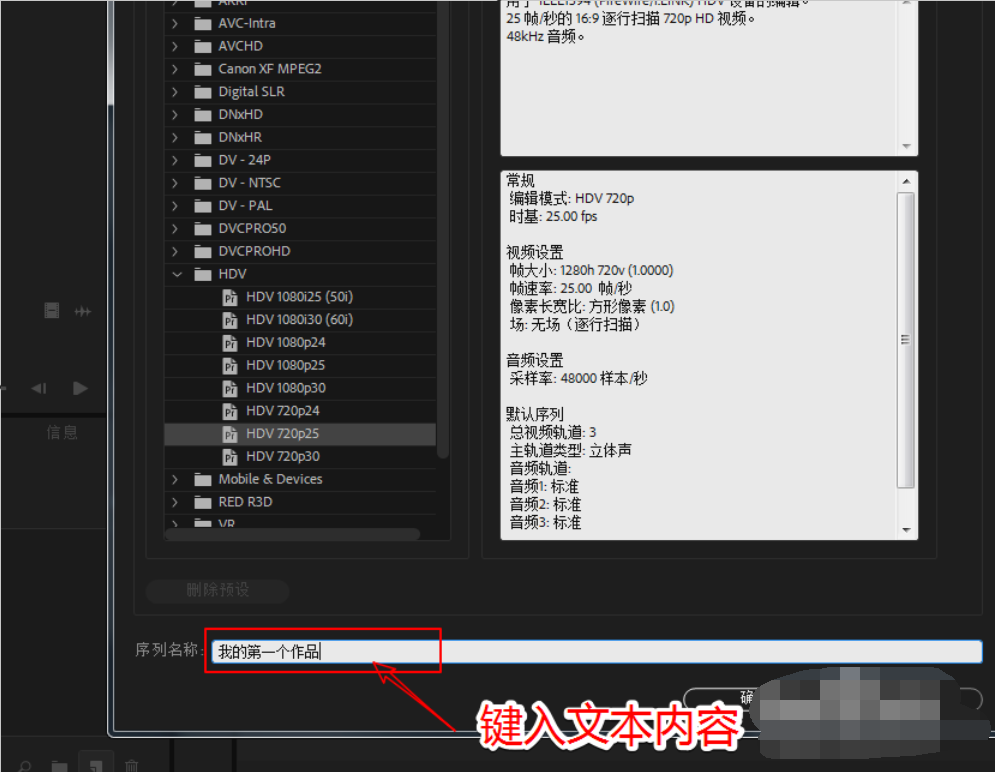Click the filmstrip icon in left panel
Image resolution: width=995 pixels, height=772 pixels.
pyautogui.click(x=51, y=311)
